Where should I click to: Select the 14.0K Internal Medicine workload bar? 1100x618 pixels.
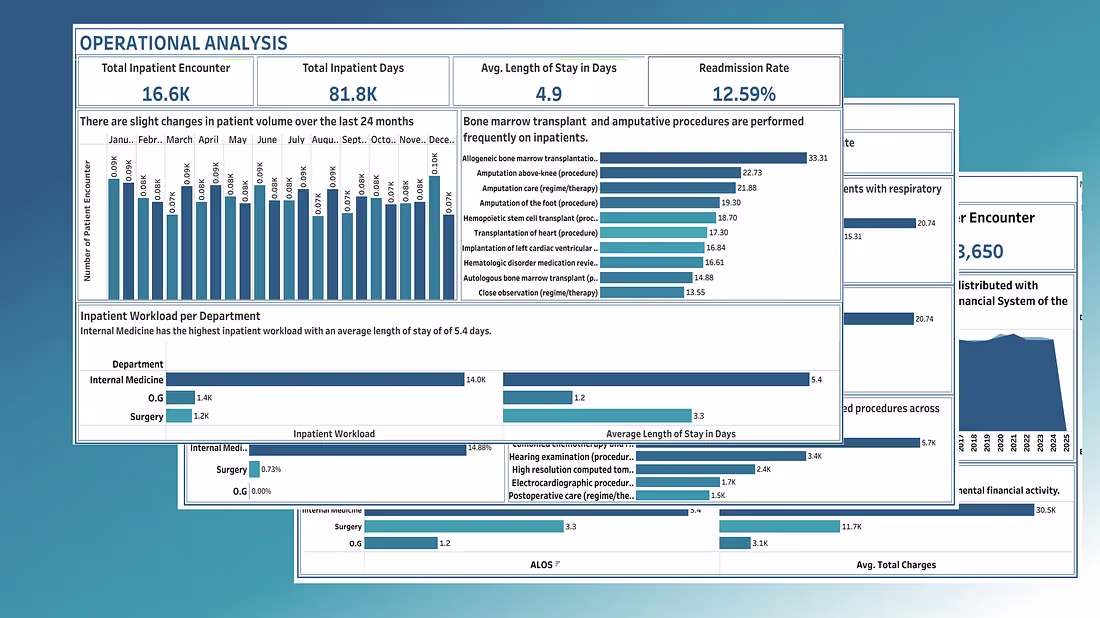[315, 379]
